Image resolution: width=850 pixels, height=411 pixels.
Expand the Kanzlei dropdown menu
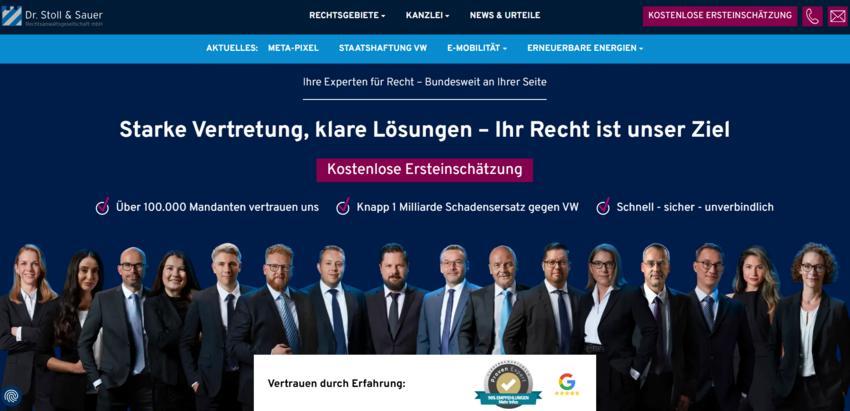coord(427,16)
